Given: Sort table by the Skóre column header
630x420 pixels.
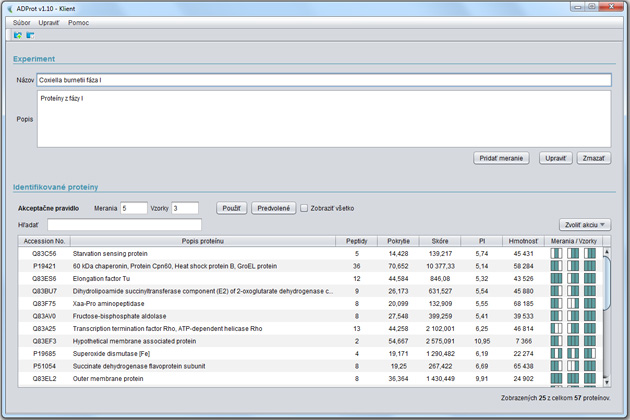Looking at the screenshot, I should [x=439, y=241].
